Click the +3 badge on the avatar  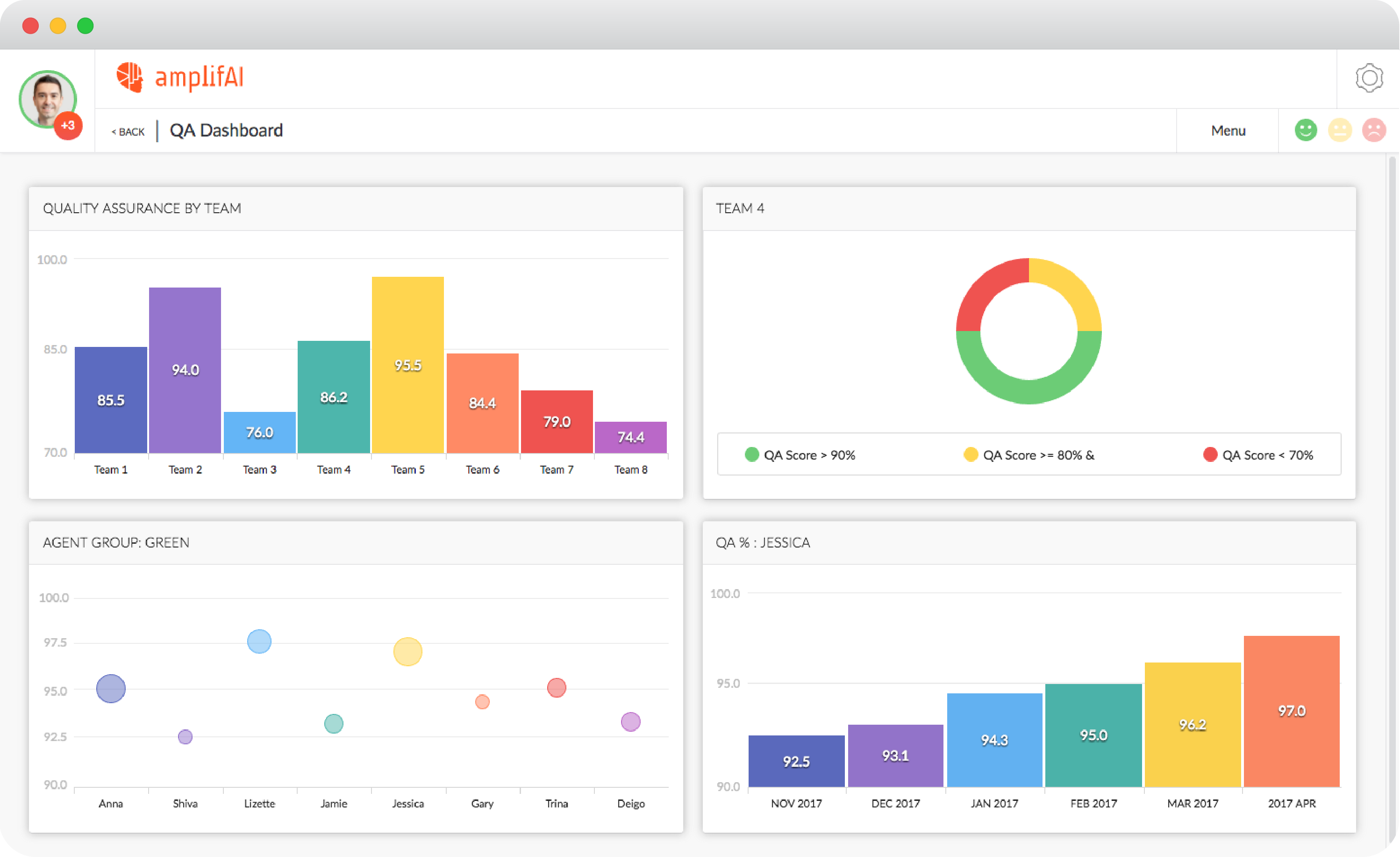(x=68, y=126)
